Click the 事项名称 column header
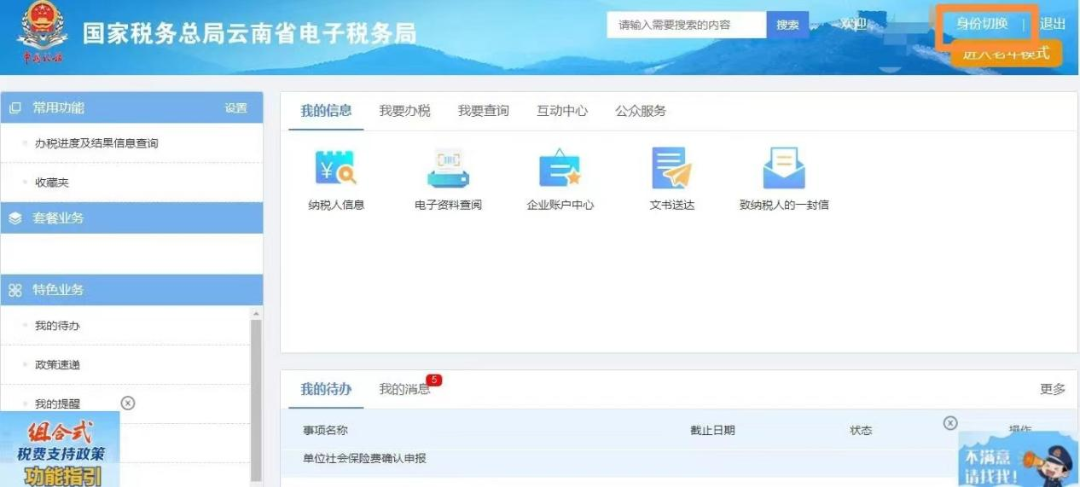Viewport: 1080px width, 487px height. coord(325,431)
